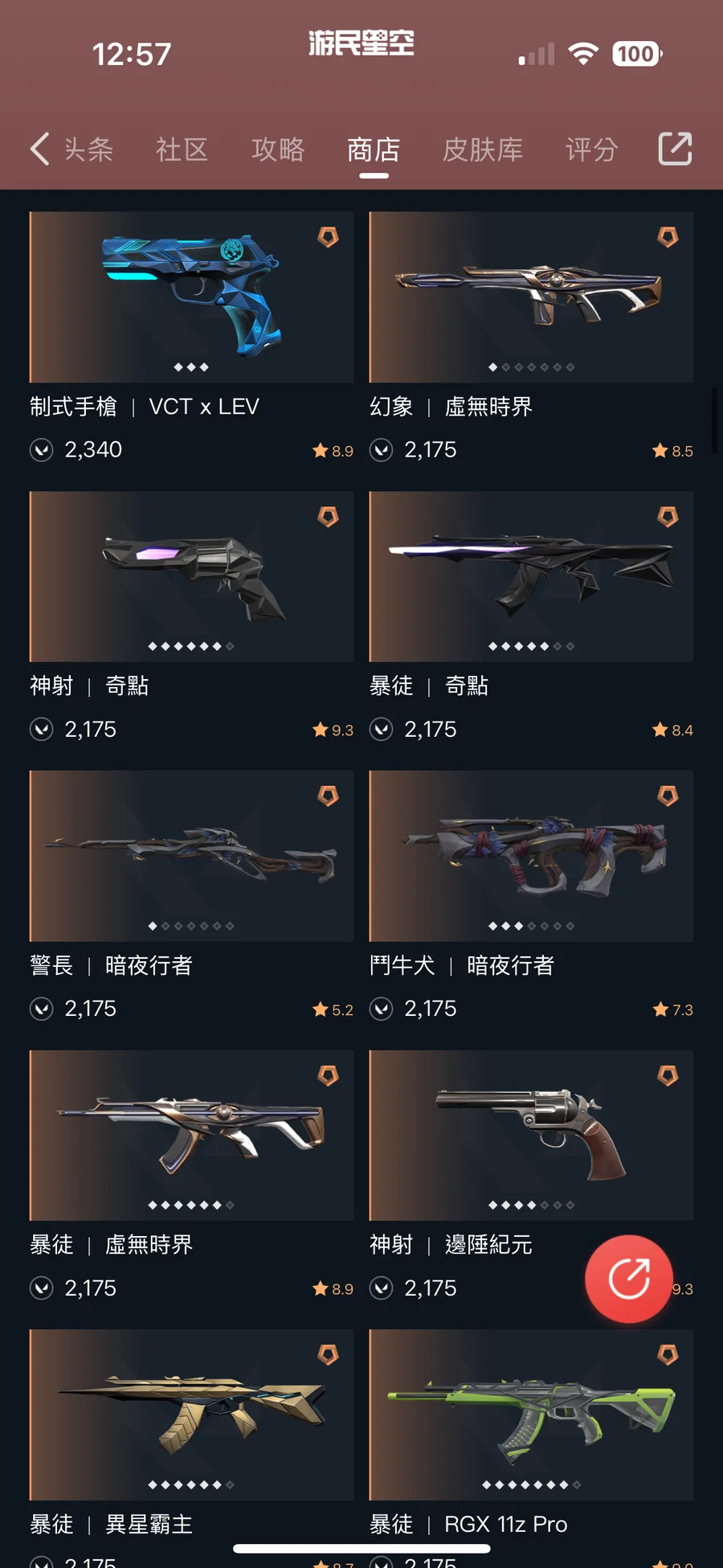The height and width of the screenshot is (1568, 723).
Task: Select the variant dots under VCT x LEV pistol
Action: click(x=191, y=367)
